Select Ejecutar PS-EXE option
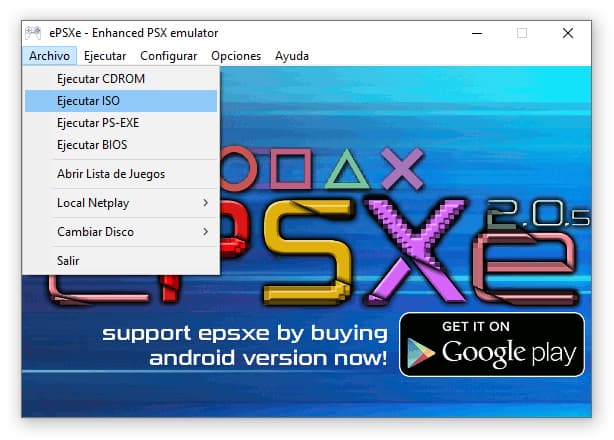614x440 pixels. pyautogui.click(x=100, y=123)
